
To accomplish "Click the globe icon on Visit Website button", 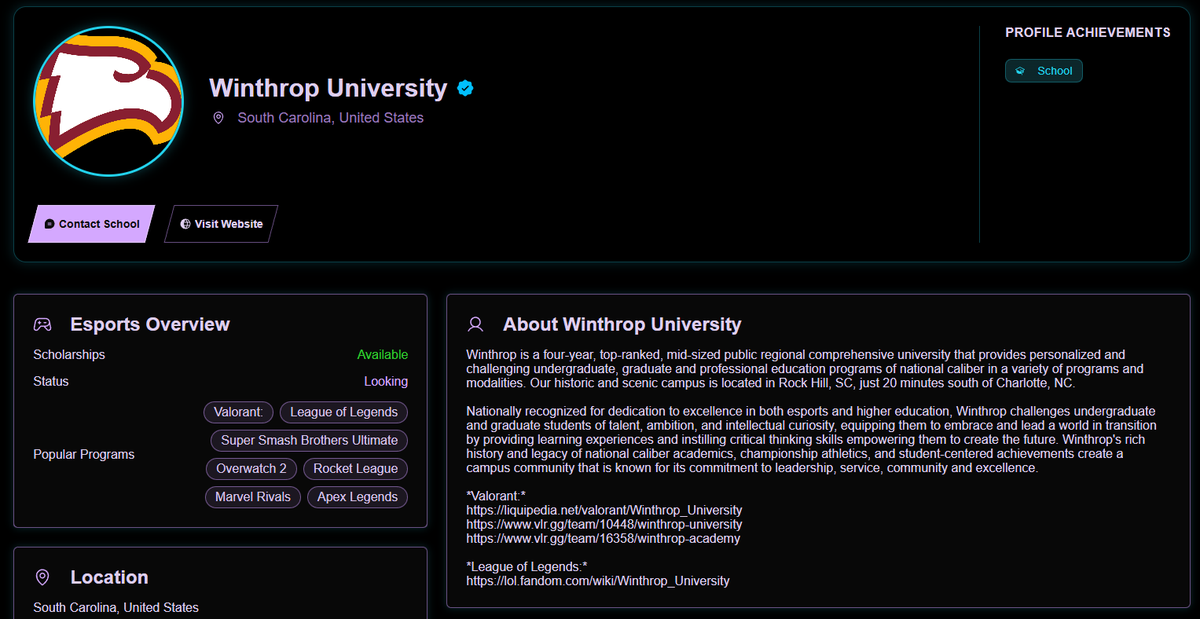I will coord(184,224).
